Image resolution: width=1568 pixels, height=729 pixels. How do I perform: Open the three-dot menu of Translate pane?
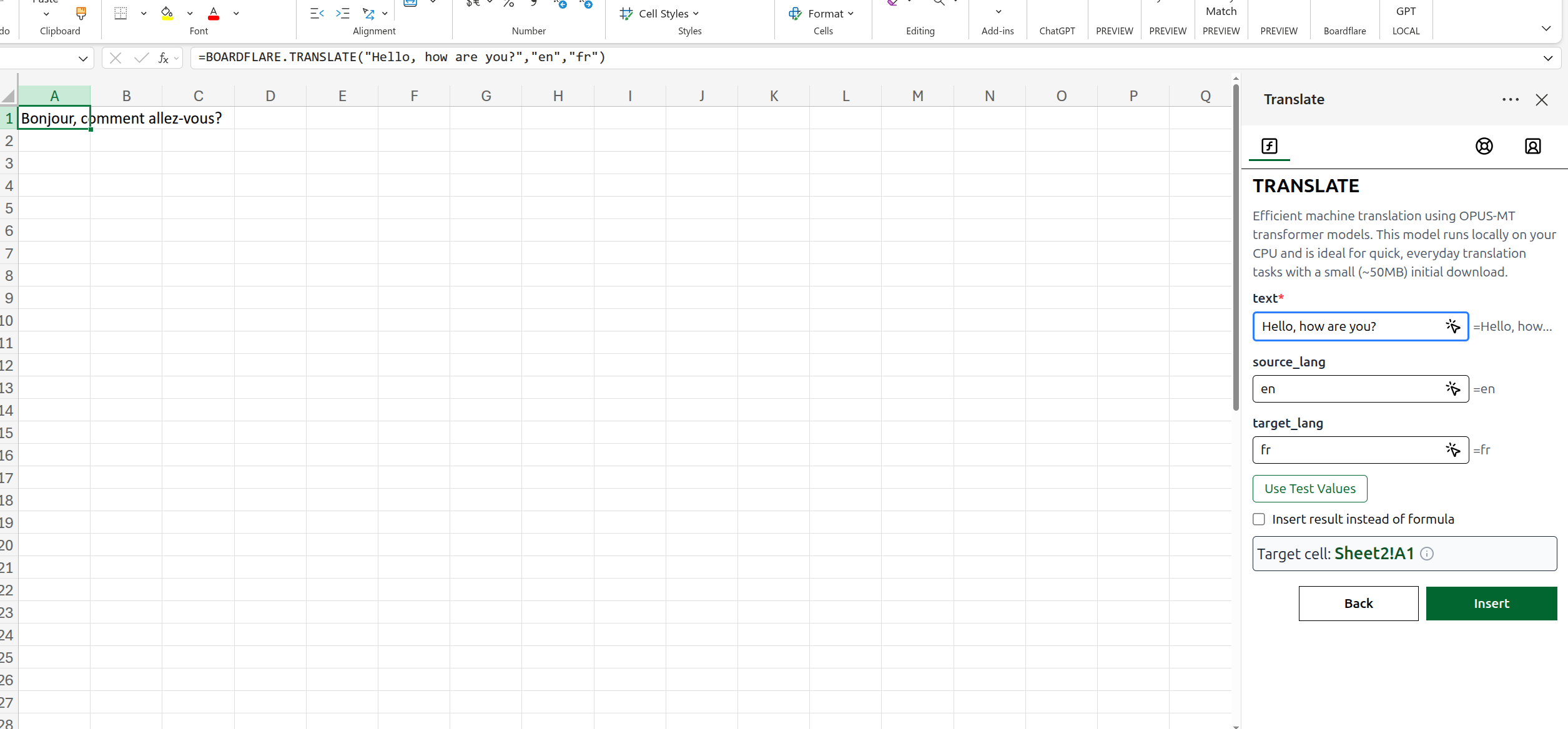click(x=1511, y=99)
